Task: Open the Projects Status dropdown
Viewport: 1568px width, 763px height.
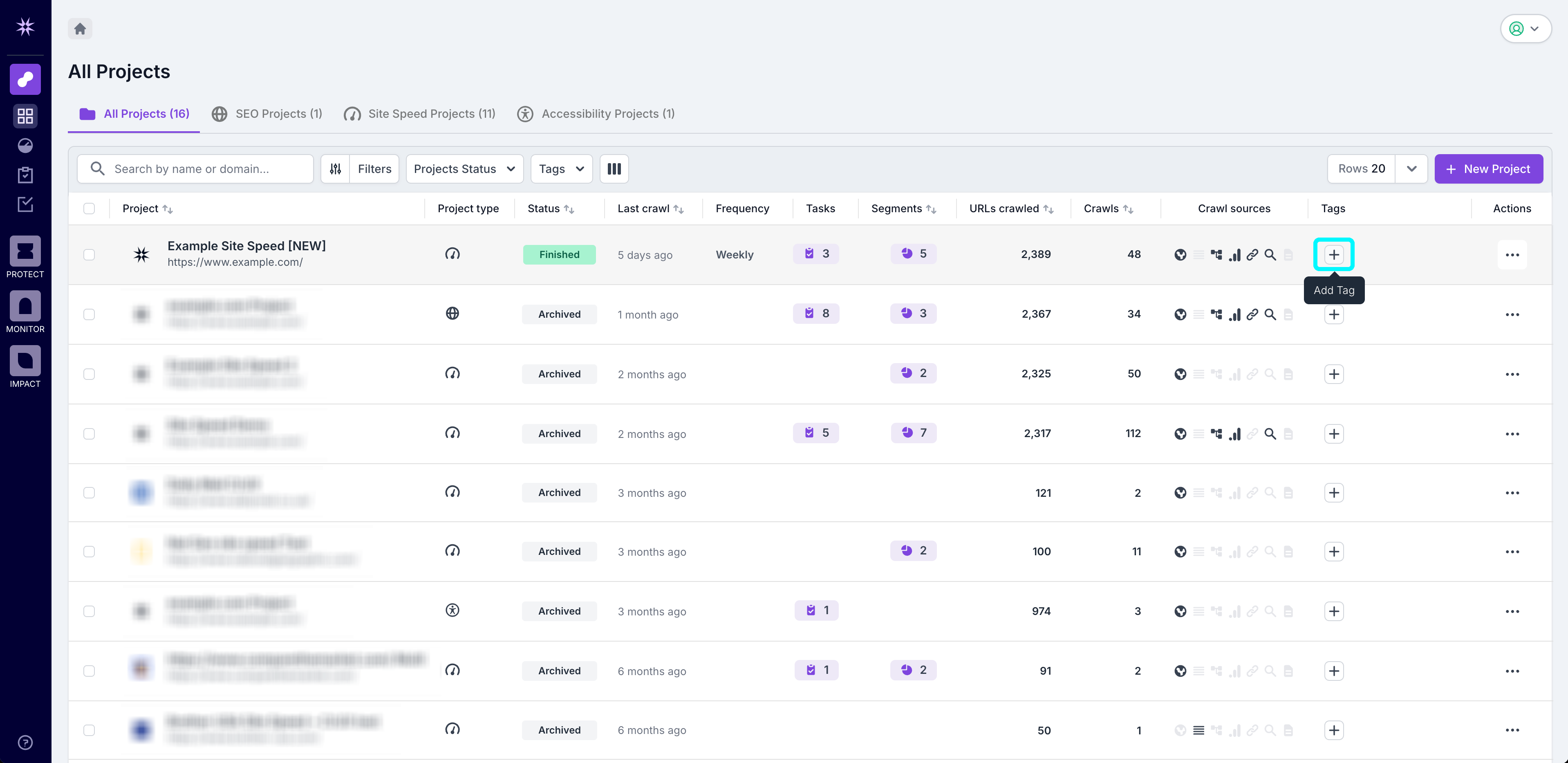Action: tap(464, 169)
